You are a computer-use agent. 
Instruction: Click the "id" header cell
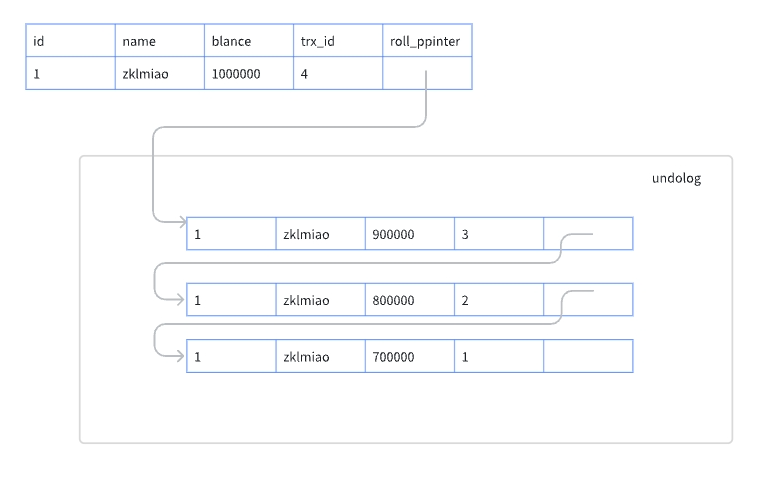point(70,41)
